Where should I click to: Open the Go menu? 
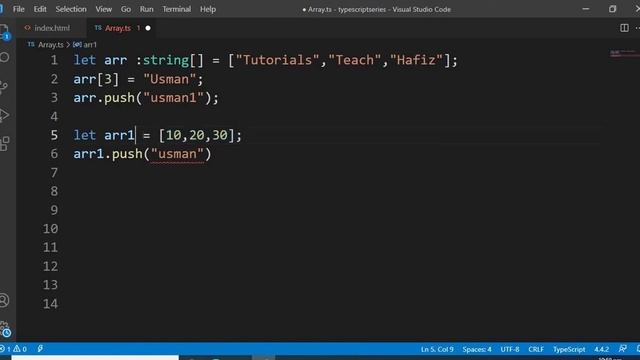(126, 9)
